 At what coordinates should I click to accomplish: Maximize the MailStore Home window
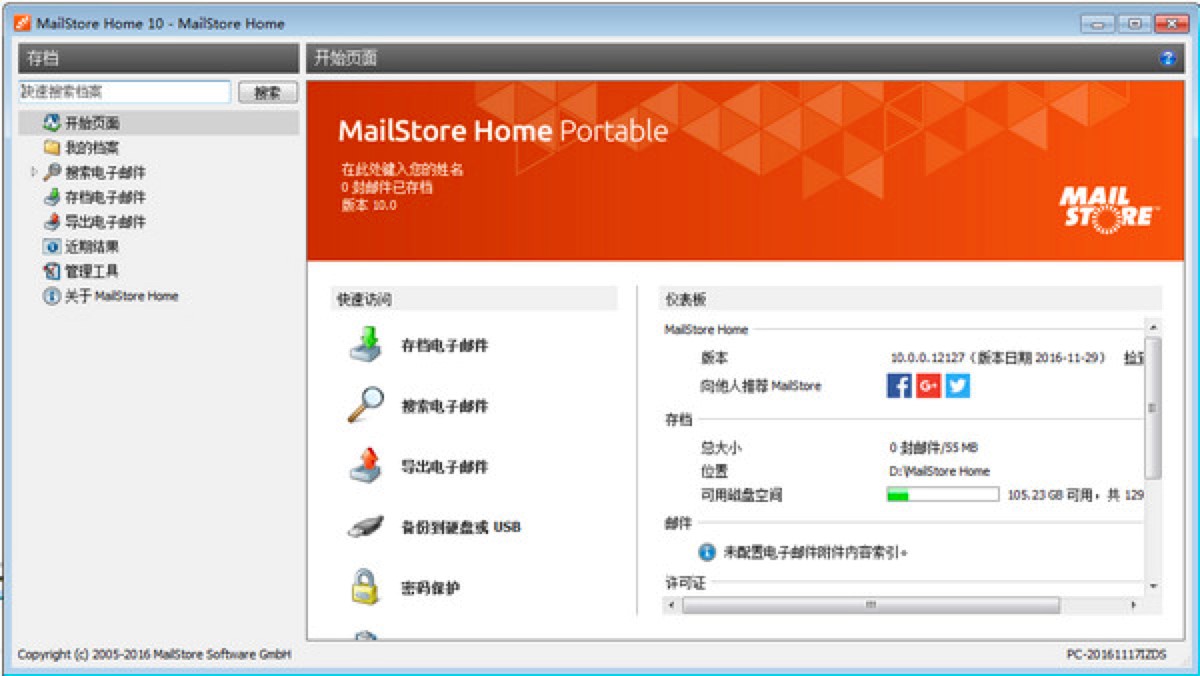(x=1135, y=23)
